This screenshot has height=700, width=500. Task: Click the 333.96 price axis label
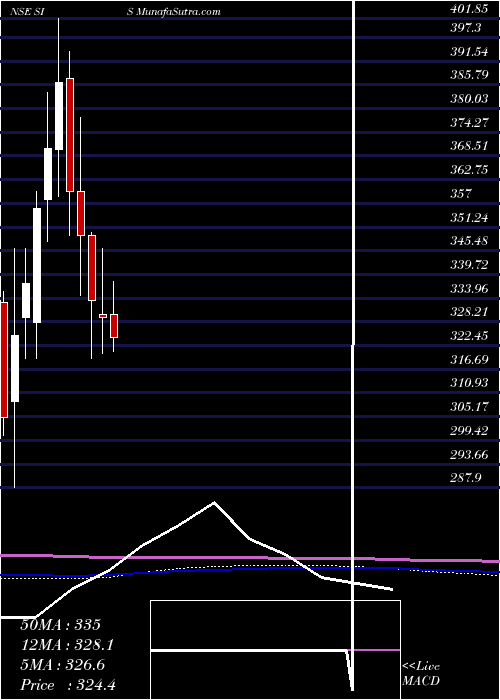pyautogui.click(x=470, y=288)
